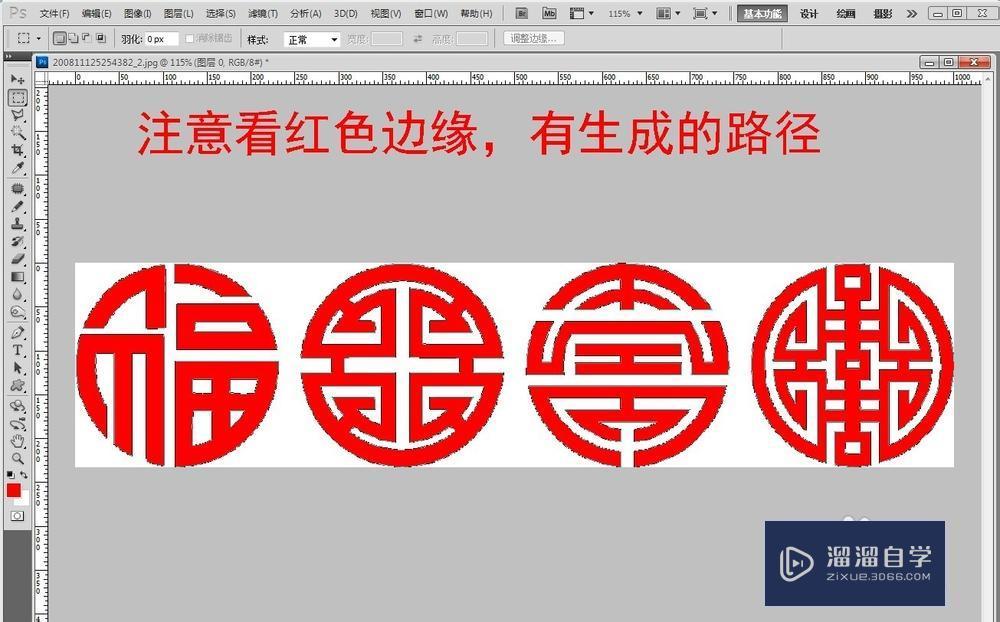Screen dimensions: 1000x622
Task: Open the 3D(D) menu
Action: pos(346,13)
